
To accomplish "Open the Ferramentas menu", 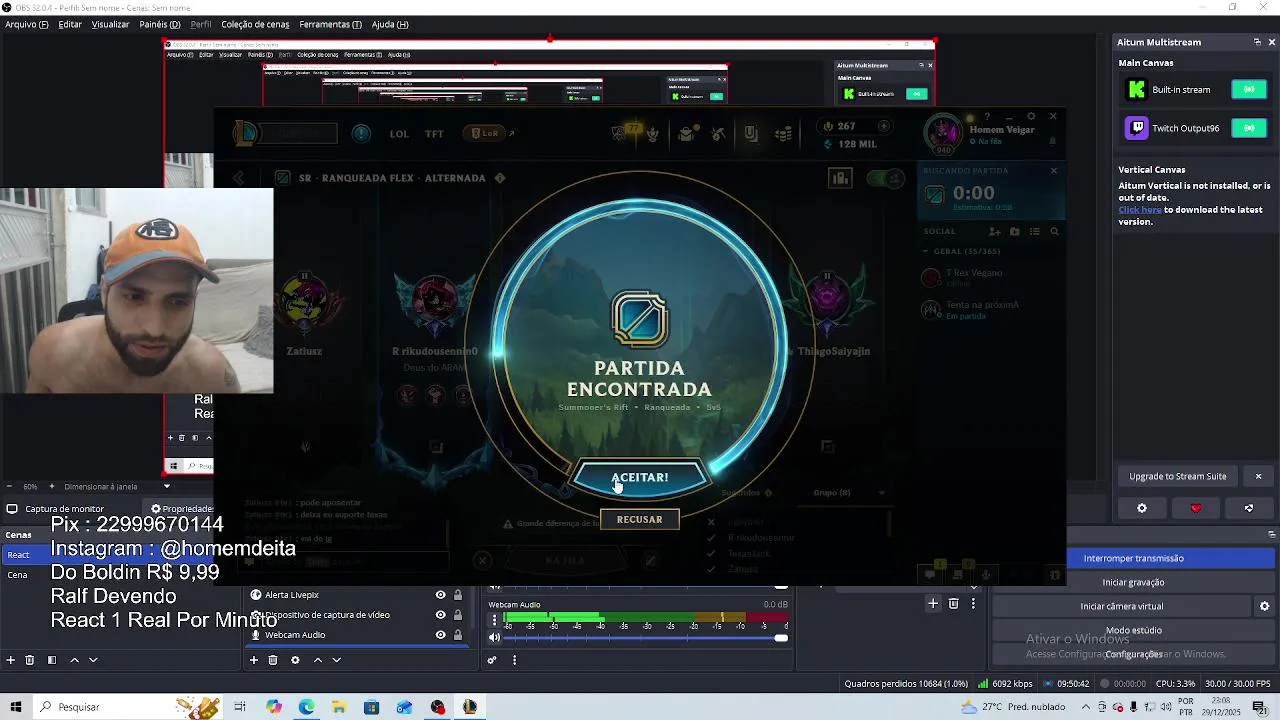I will (330, 24).
